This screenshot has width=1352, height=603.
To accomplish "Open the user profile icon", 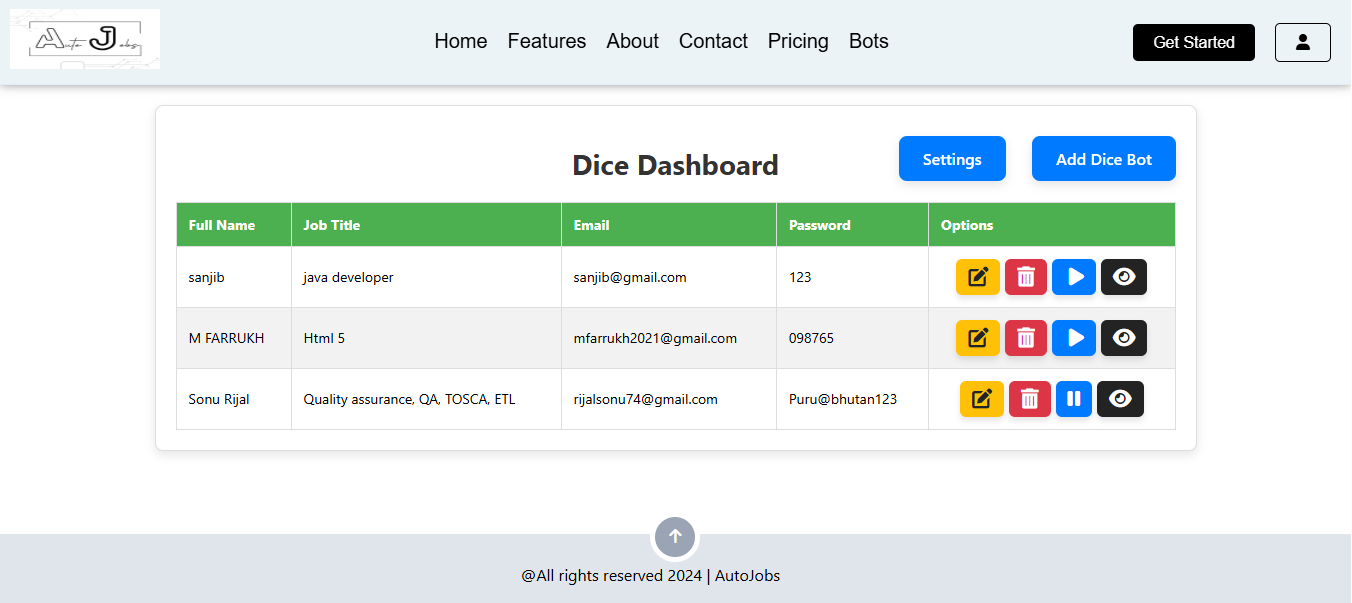I will click(x=1302, y=42).
